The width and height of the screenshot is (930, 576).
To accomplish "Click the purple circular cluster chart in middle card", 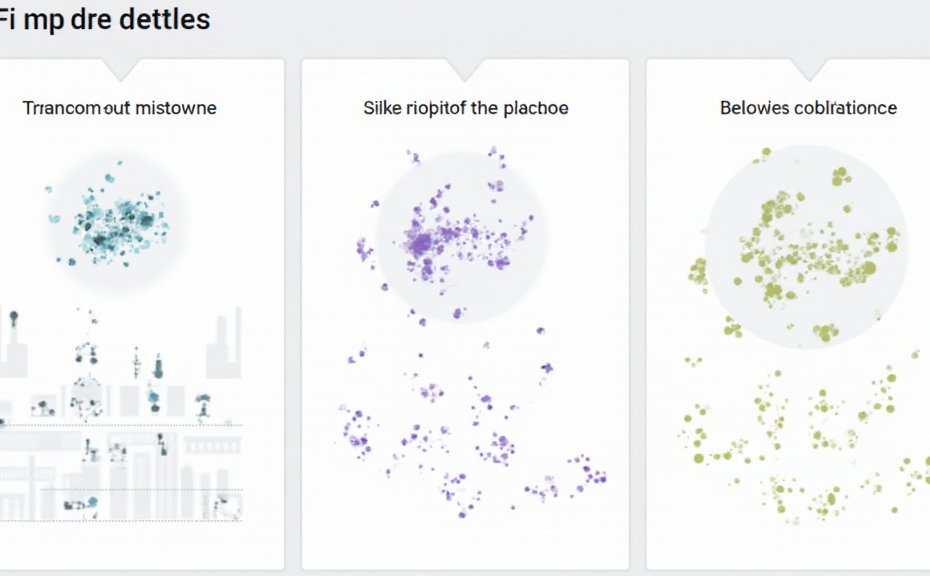I will 461,238.
